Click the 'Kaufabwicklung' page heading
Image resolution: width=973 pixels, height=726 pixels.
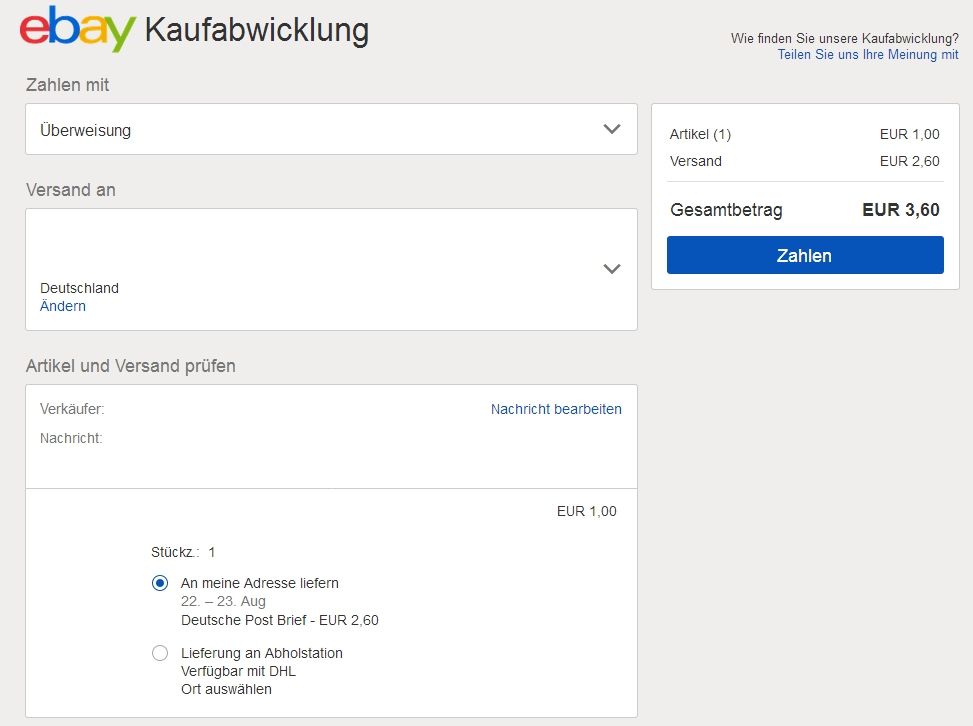click(256, 30)
